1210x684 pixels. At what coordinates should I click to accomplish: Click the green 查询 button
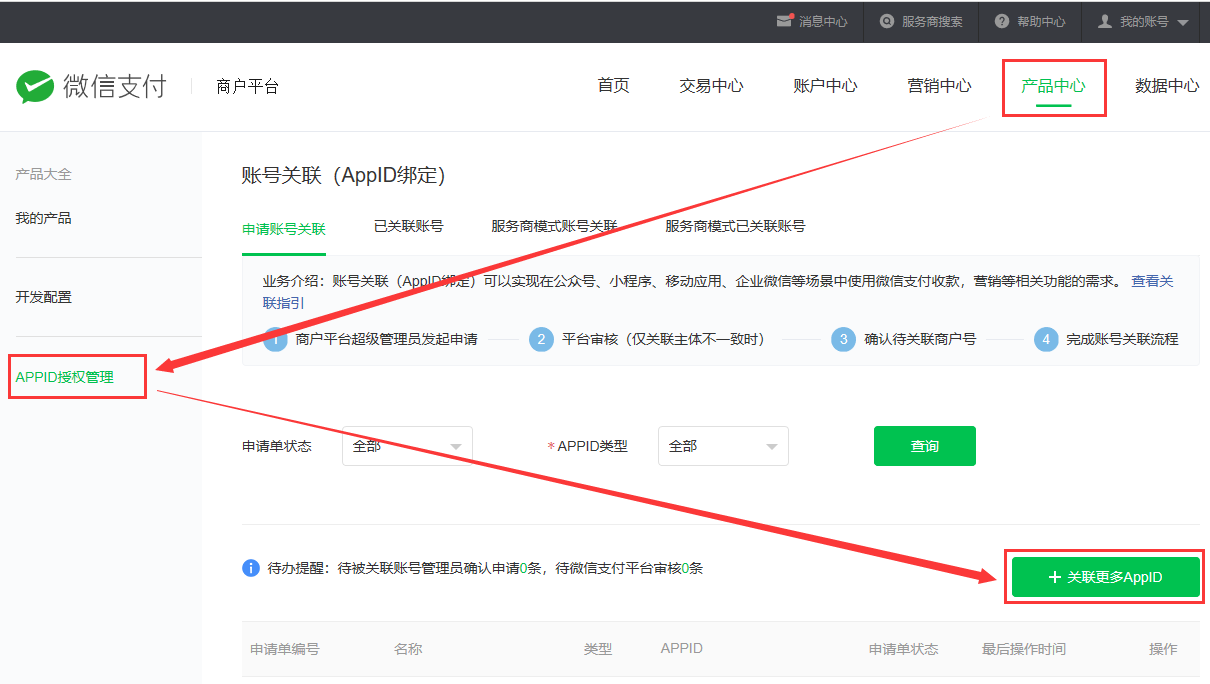pyautogui.click(x=924, y=446)
